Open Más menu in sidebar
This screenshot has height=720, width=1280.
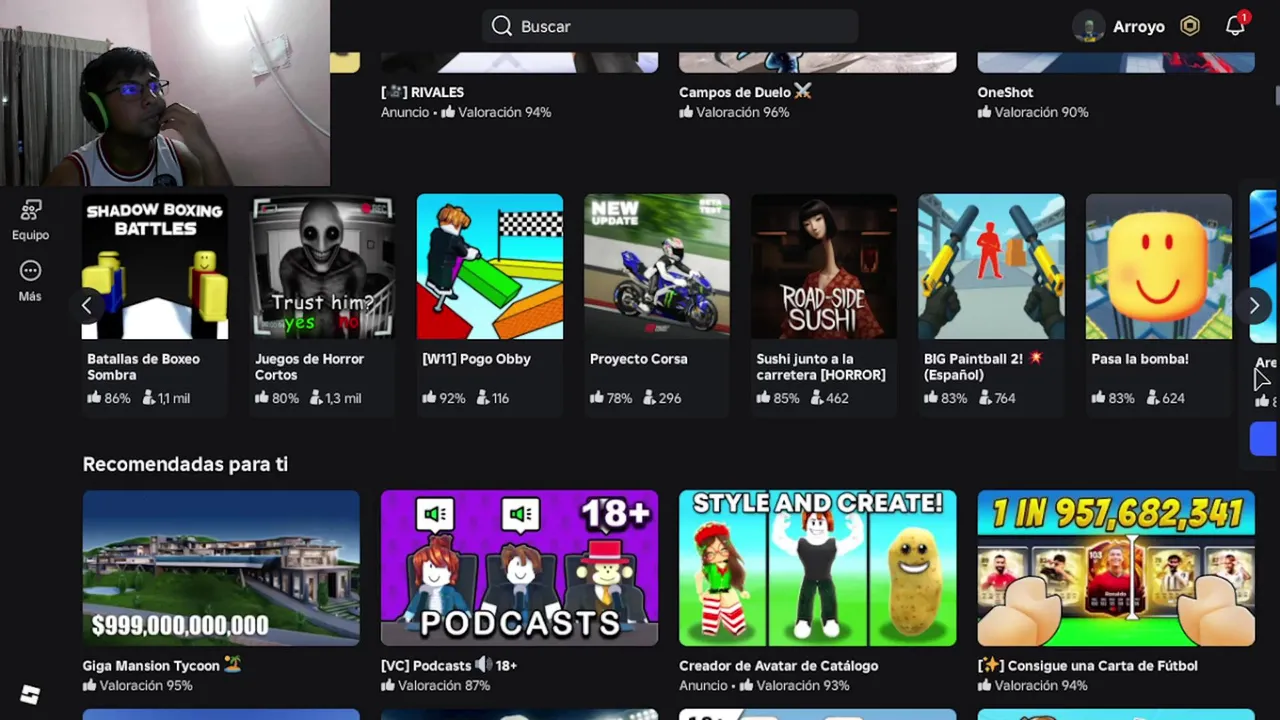tap(30, 281)
